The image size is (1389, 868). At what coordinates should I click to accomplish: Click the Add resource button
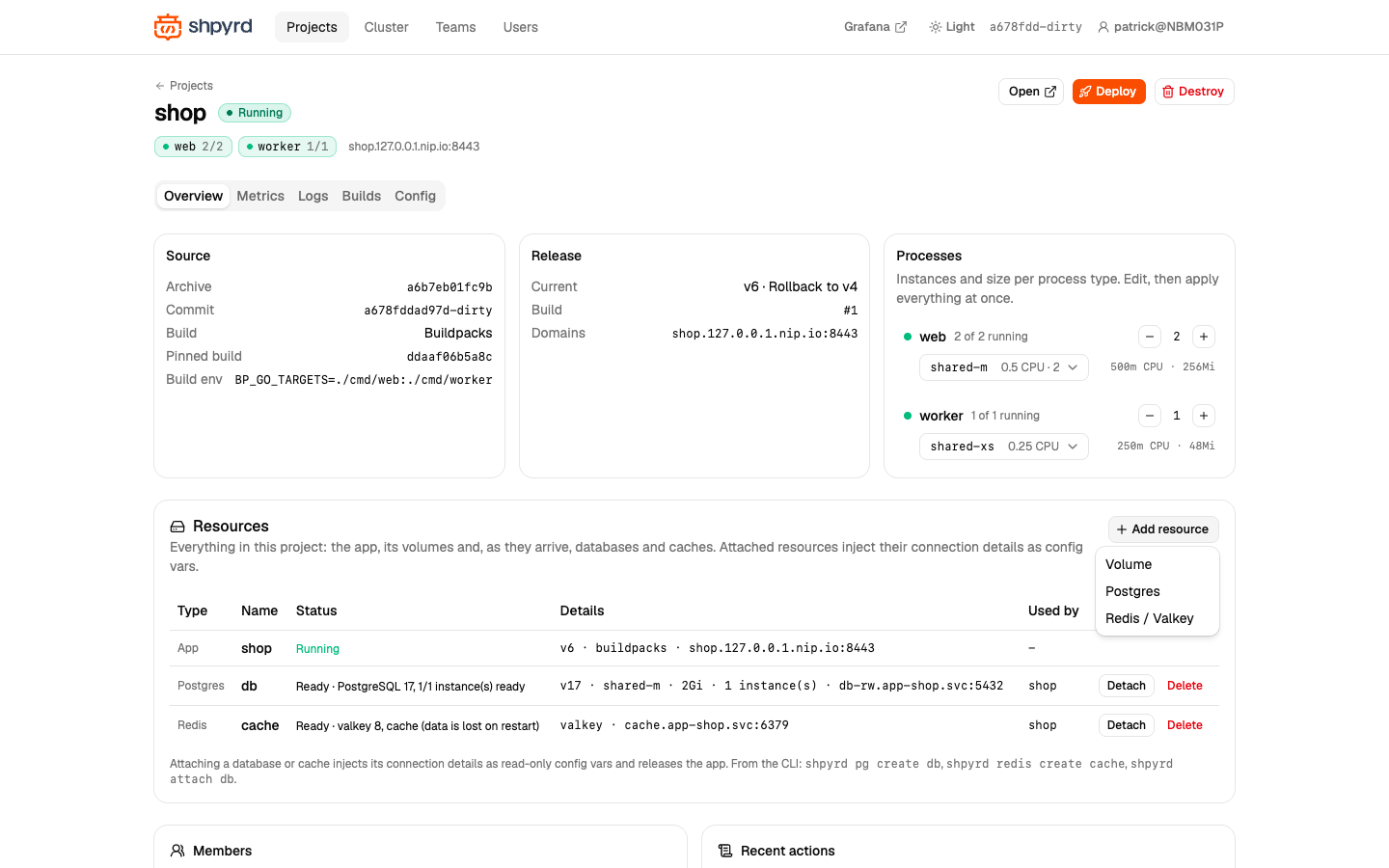click(x=1163, y=529)
